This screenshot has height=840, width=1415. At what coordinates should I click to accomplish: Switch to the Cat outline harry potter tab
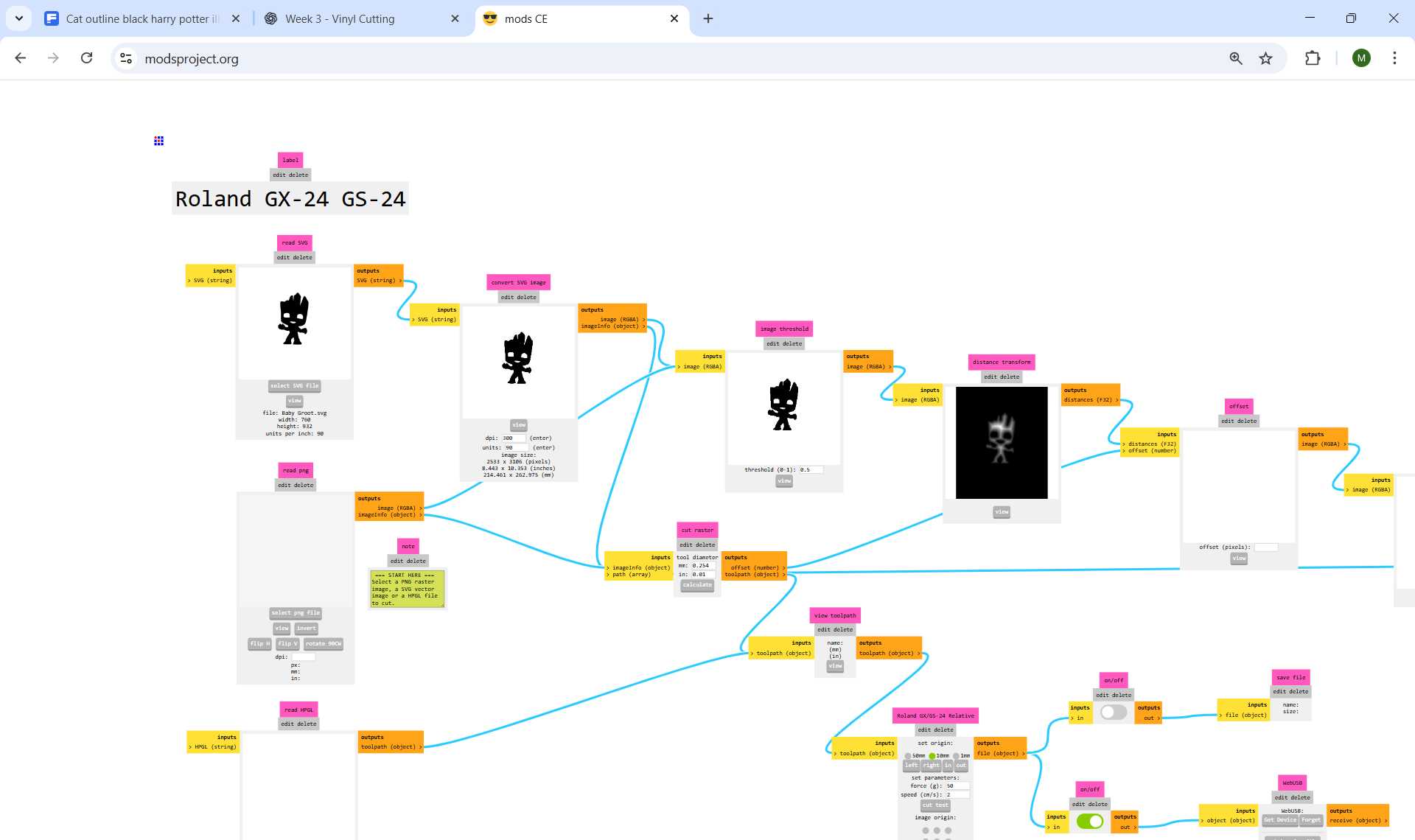point(140,18)
